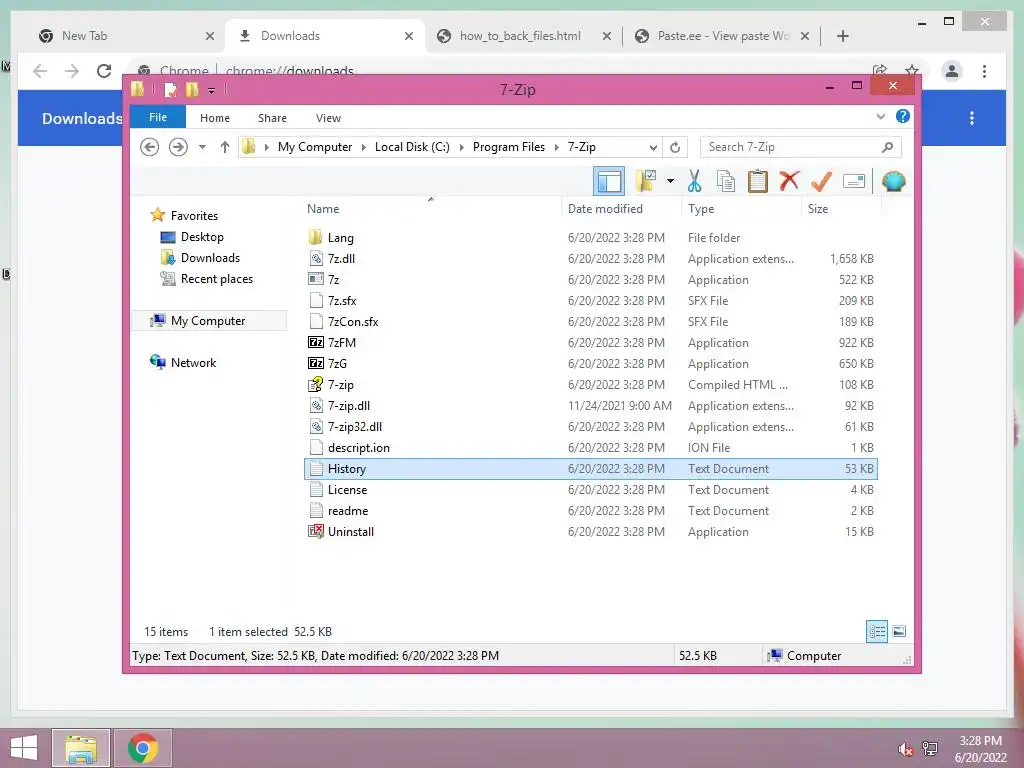
Task: Open recent locations dropdown arrow
Action: click(202, 147)
